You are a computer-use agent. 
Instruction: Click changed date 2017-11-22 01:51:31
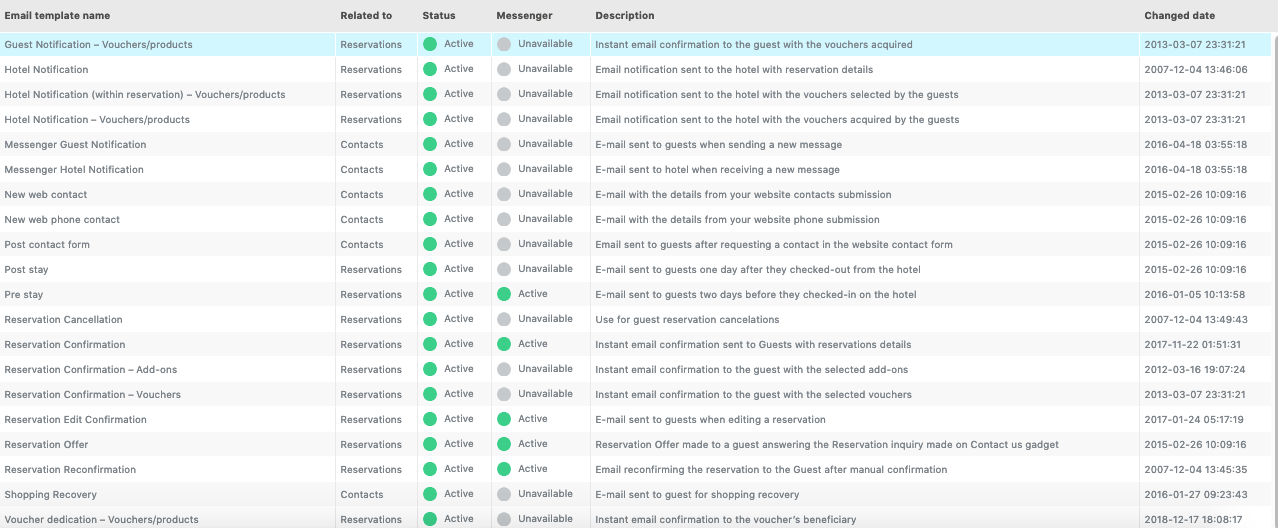pyautogui.click(x=1195, y=344)
